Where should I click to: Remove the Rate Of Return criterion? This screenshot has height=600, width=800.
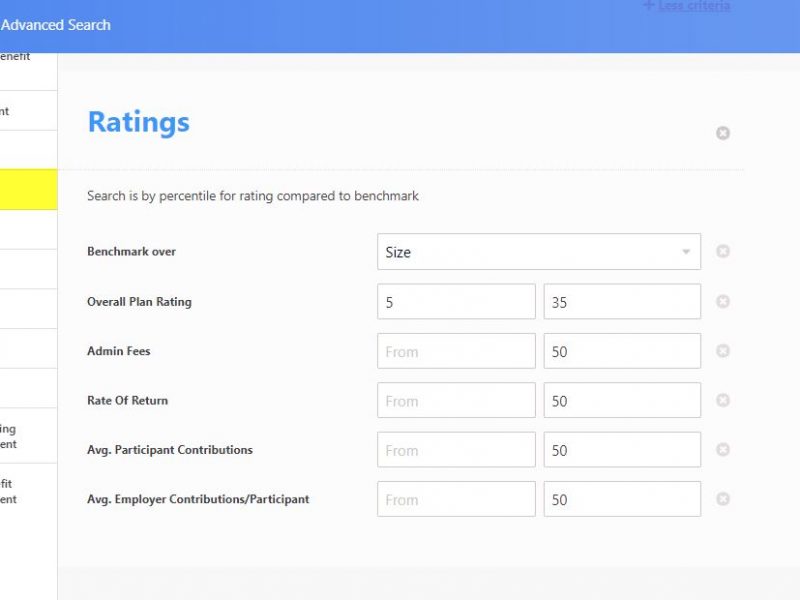pos(723,400)
